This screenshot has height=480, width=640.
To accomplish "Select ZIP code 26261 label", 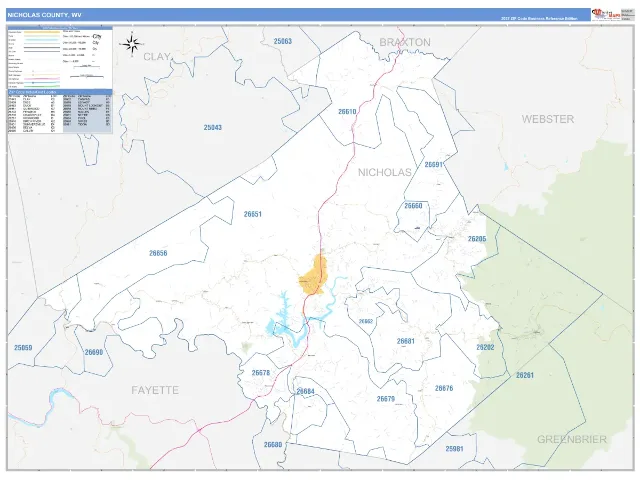I will pos(525,376).
